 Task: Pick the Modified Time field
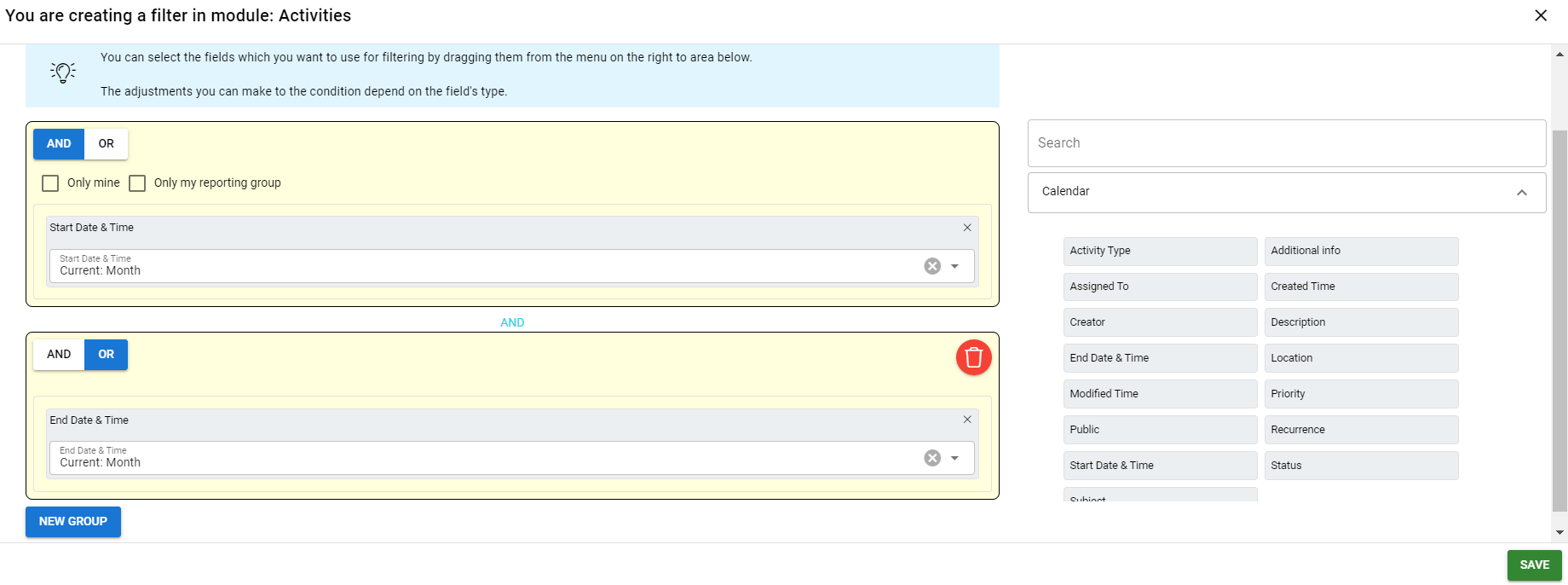(x=1160, y=394)
